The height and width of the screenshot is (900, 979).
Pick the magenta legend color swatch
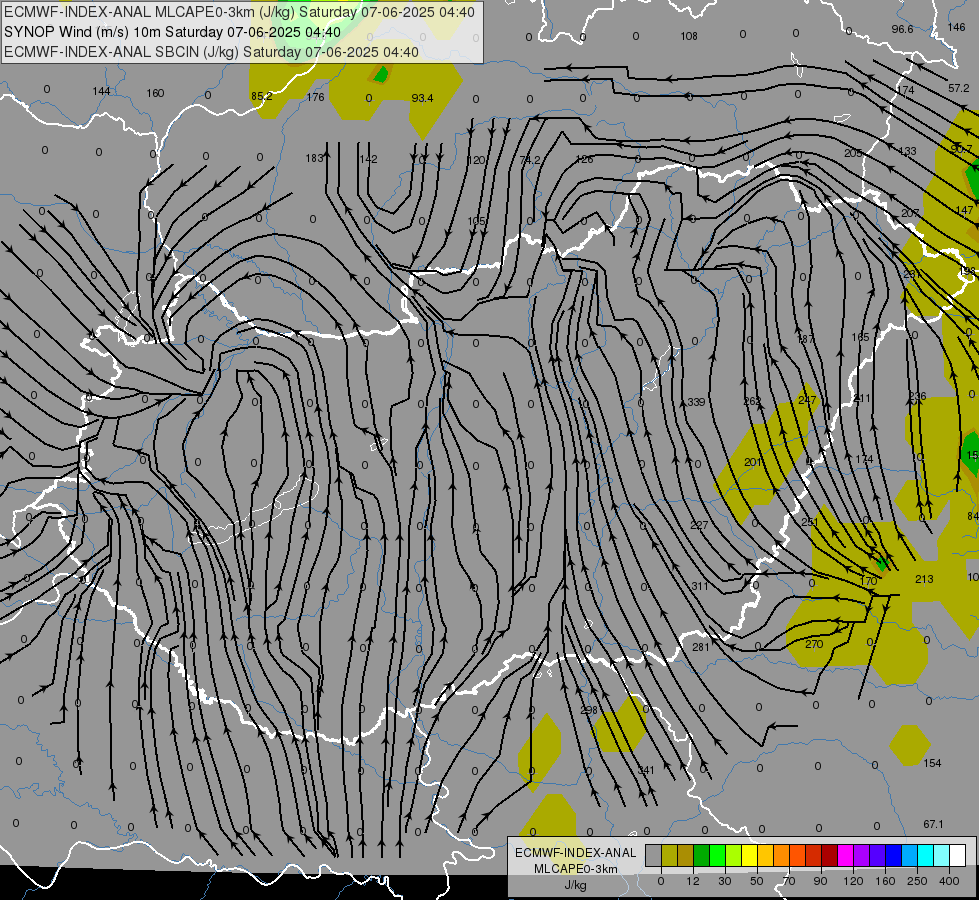click(845, 855)
